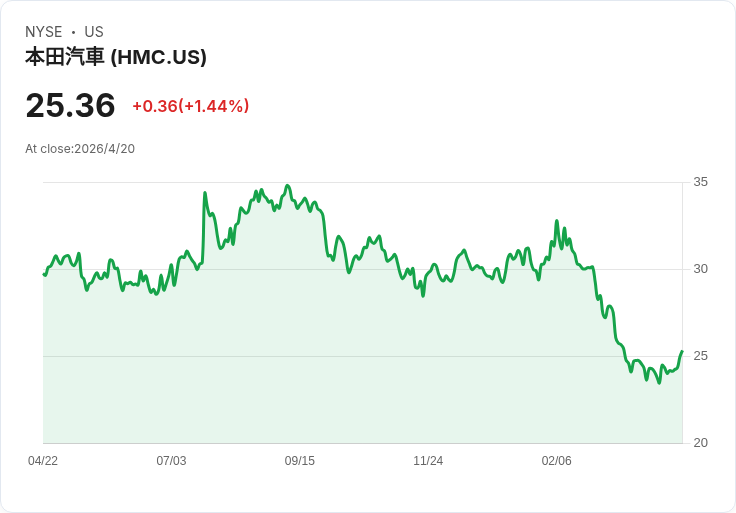Click the 30 y-axis label

coord(700,269)
